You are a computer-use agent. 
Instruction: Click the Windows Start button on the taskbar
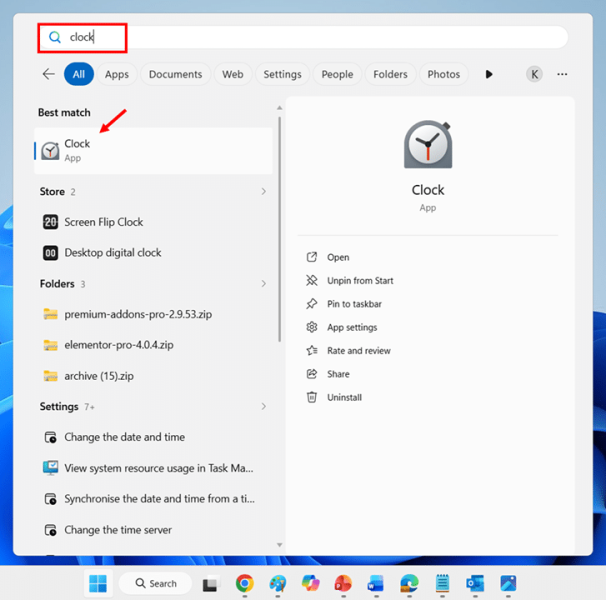point(98,583)
